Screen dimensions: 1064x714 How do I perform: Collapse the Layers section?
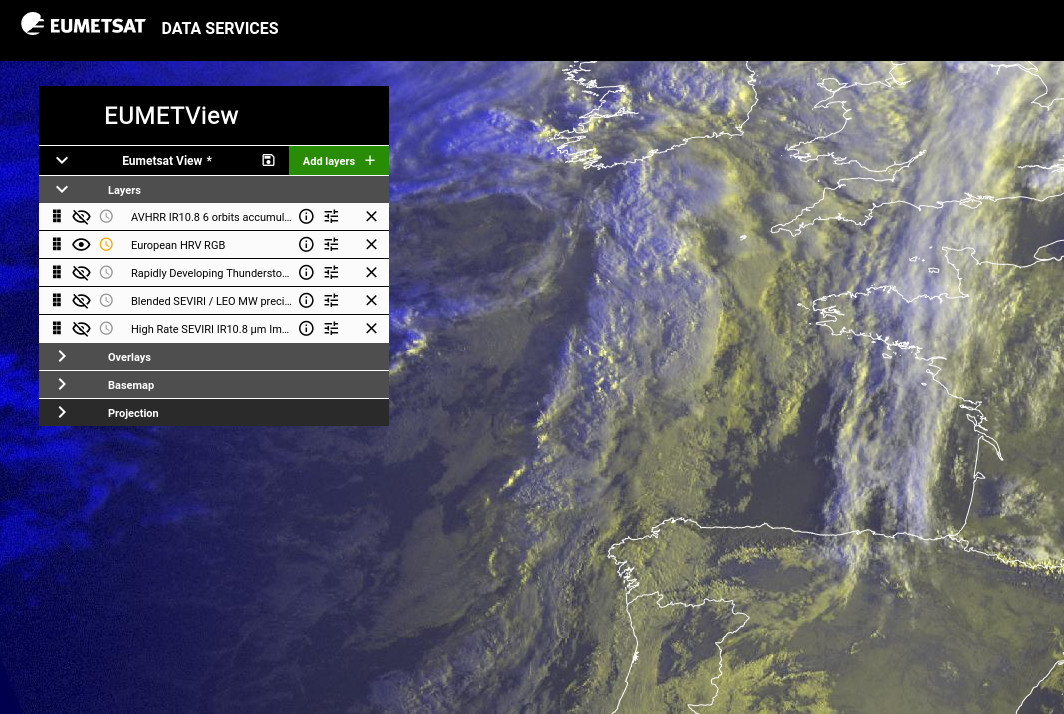pyautogui.click(x=62, y=189)
